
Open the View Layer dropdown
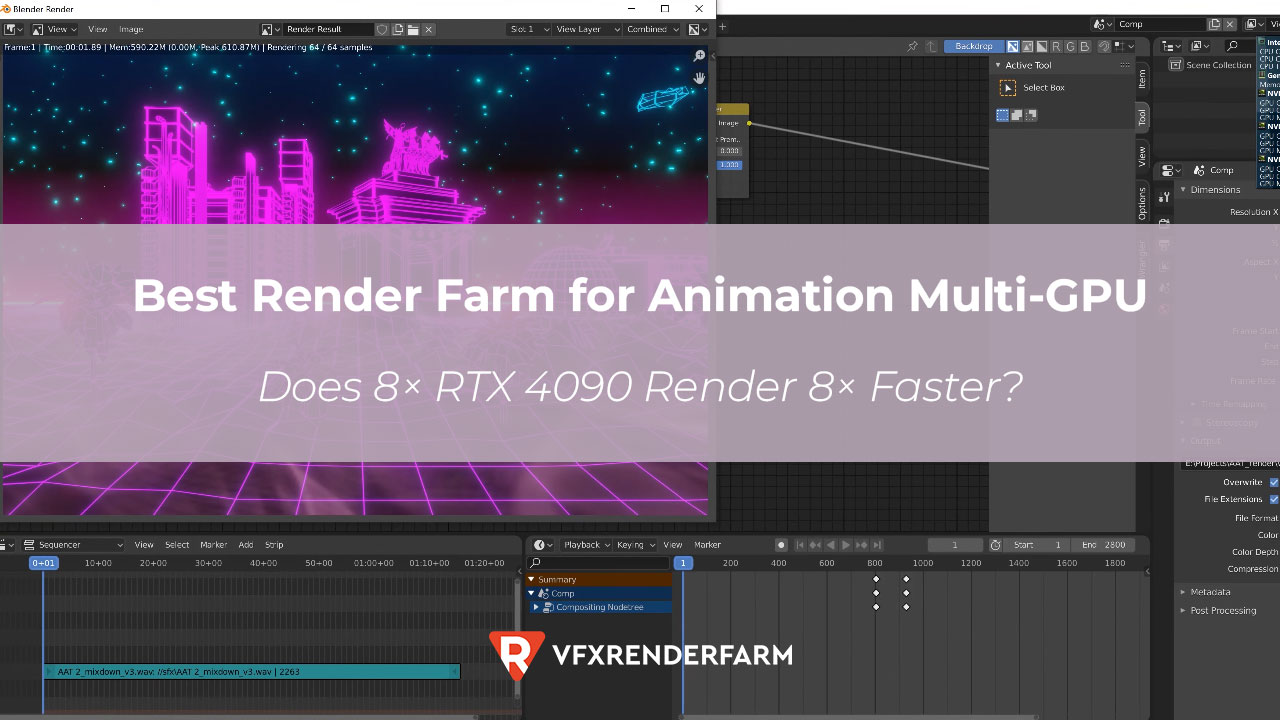[x=586, y=30]
